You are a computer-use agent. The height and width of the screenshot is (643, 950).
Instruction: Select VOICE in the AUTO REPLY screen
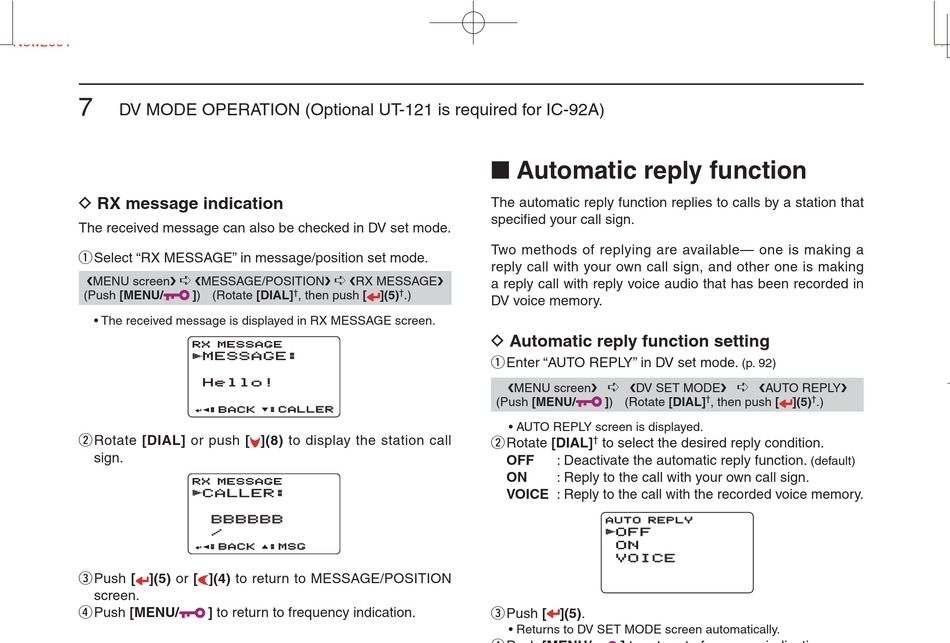(645, 558)
